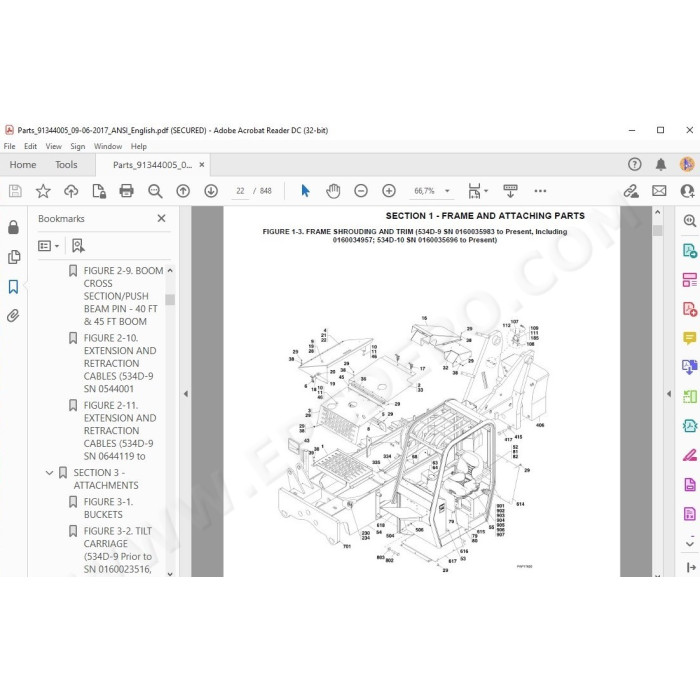Show the page thumbnails panel

(14, 257)
